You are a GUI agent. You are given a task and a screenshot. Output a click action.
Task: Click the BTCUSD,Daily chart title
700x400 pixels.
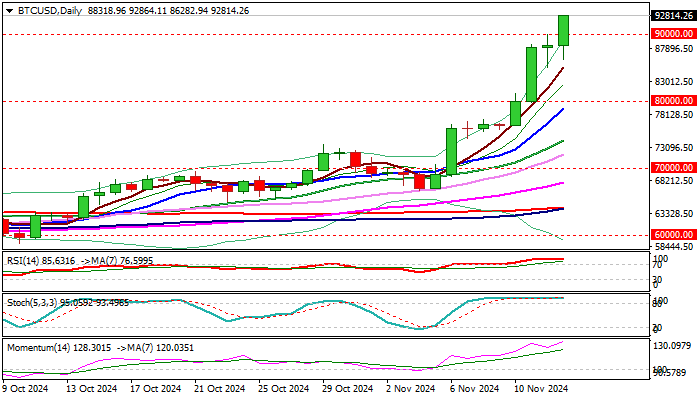(46, 10)
